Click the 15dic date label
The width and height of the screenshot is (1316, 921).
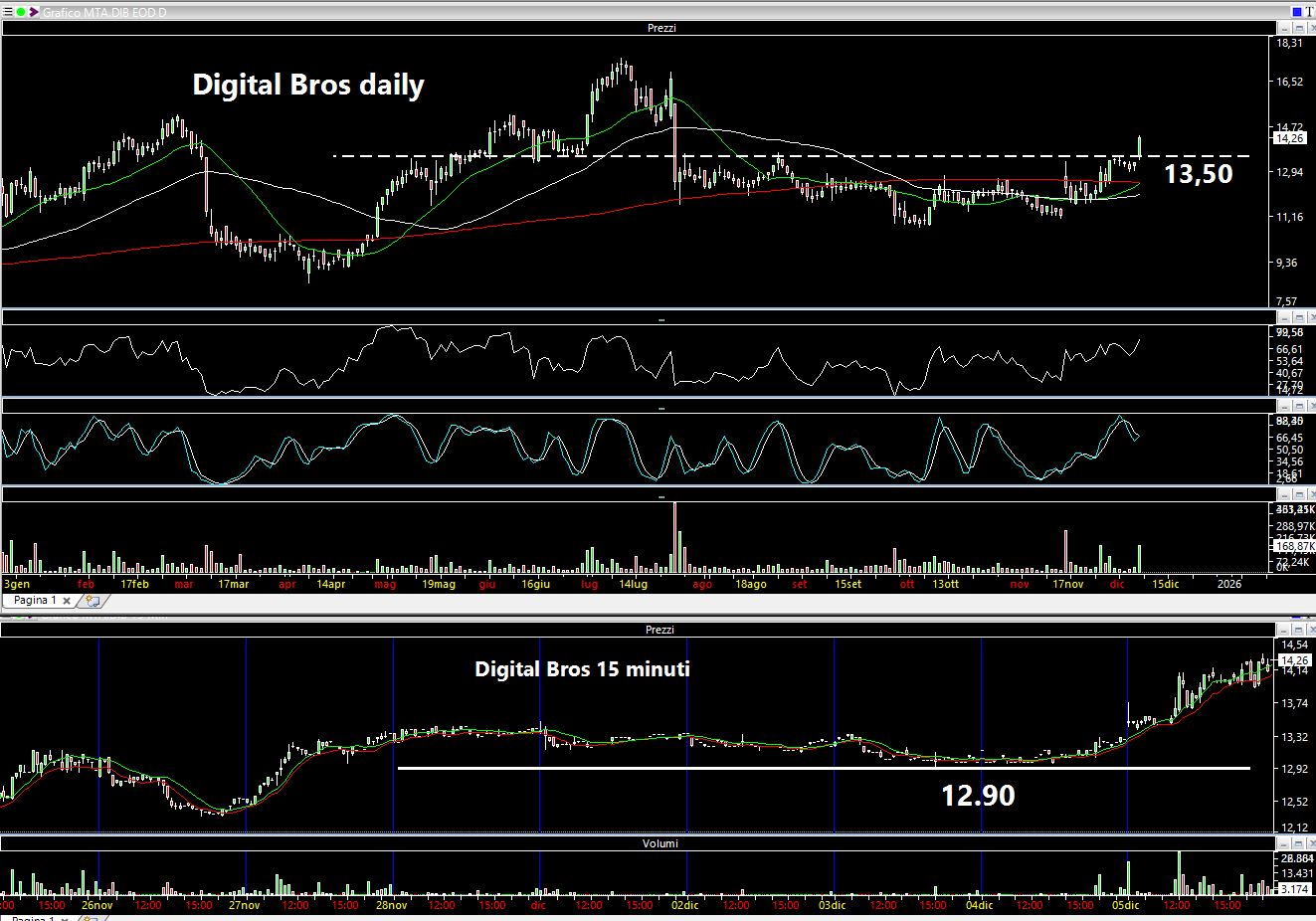tap(1166, 584)
